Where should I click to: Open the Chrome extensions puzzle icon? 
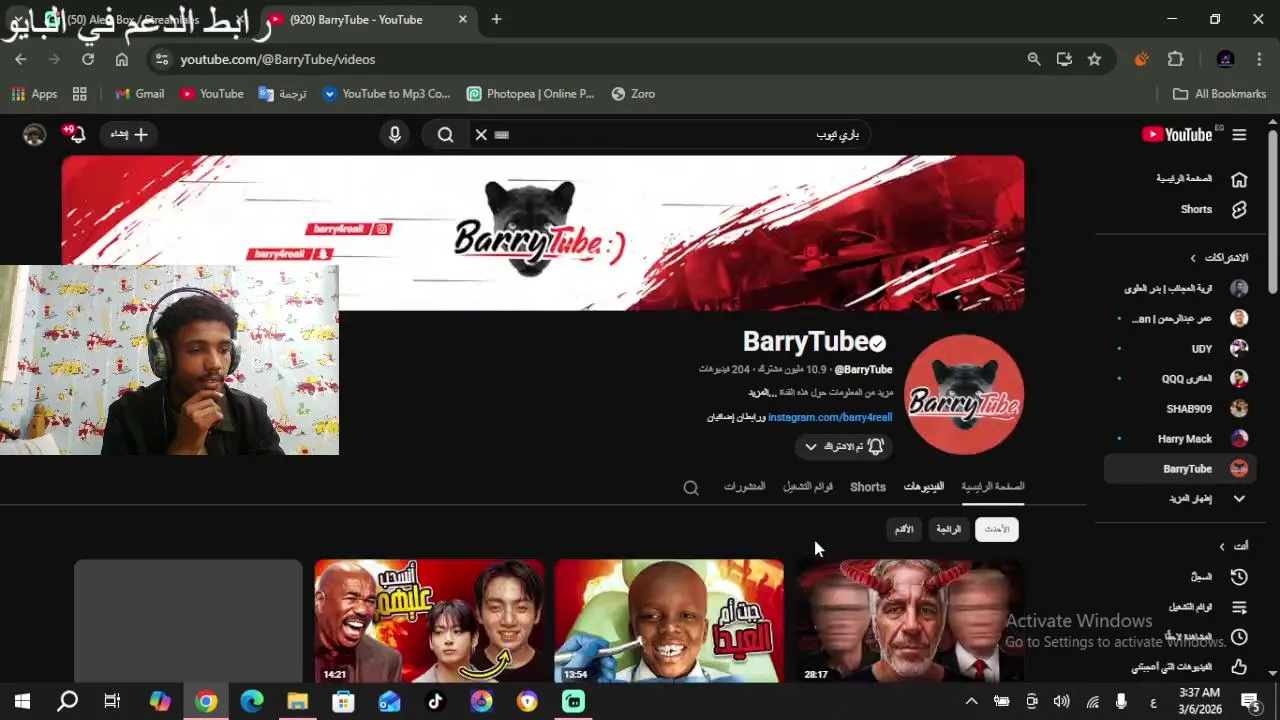1176,59
